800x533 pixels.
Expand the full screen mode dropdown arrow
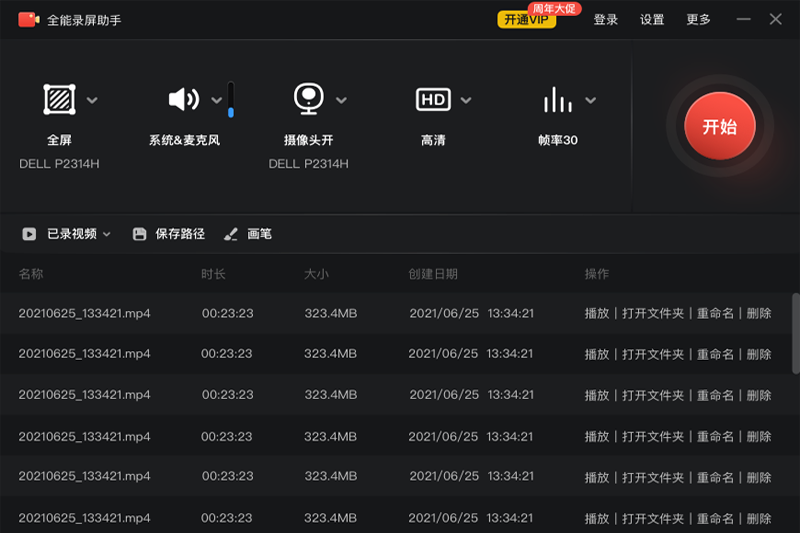92,100
